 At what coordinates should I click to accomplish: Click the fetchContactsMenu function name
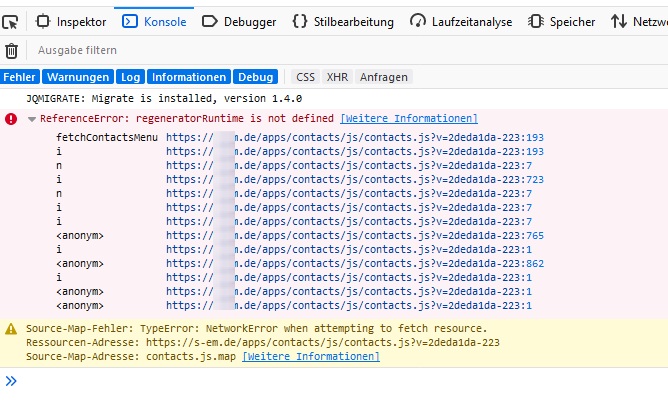(107, 138)
